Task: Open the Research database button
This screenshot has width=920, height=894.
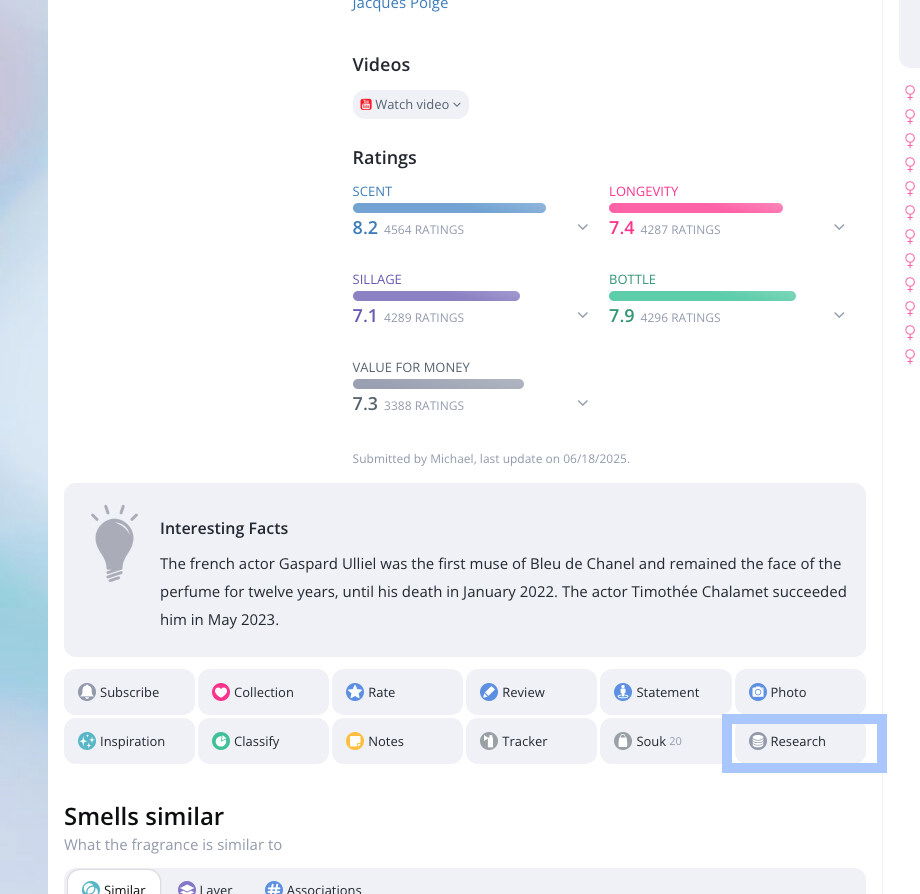Action: pos(800,741)
